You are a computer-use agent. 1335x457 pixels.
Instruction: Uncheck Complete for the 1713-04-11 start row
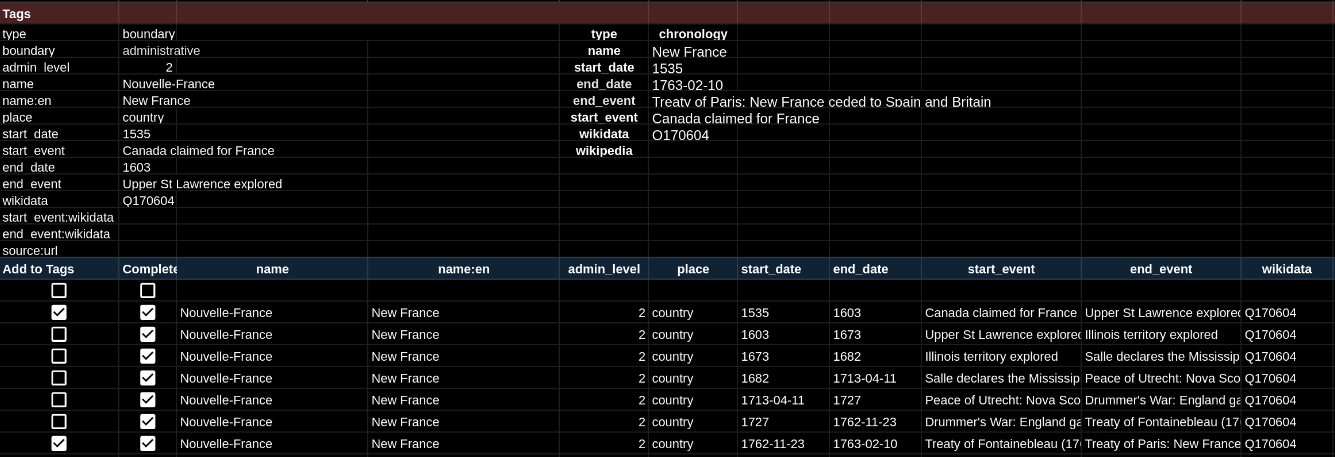click(148, 400)
